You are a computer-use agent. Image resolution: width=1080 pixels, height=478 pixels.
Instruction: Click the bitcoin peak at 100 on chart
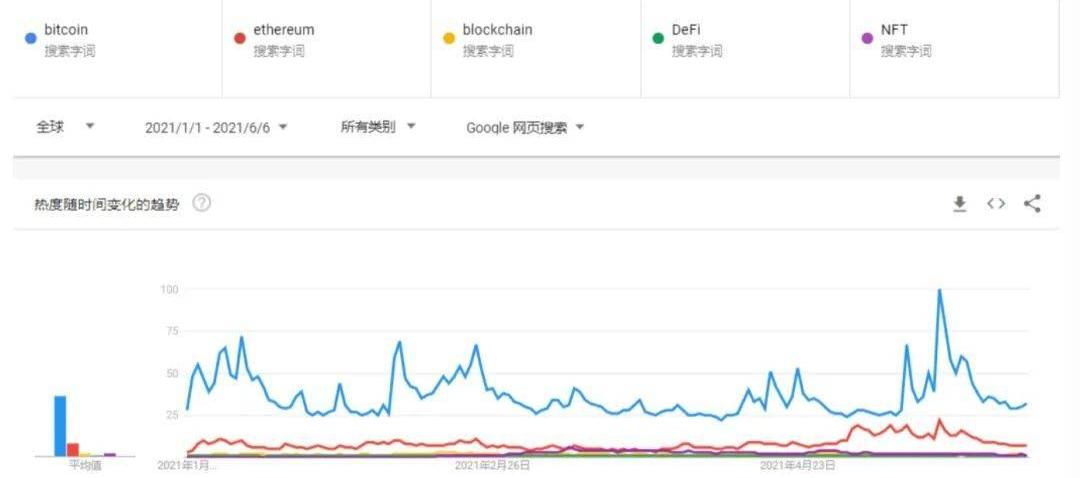[x=939, y=291]
